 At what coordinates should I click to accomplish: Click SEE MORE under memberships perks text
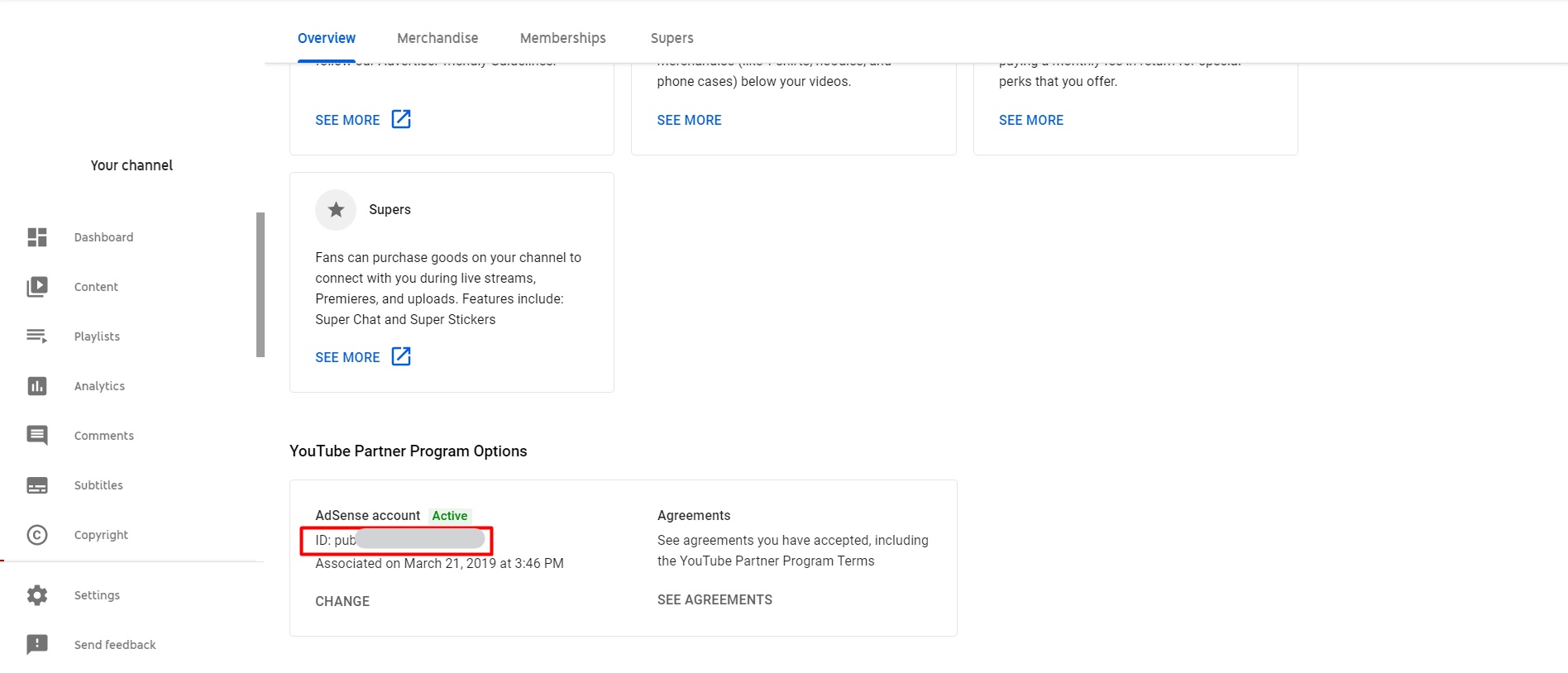coord(1030,120)
